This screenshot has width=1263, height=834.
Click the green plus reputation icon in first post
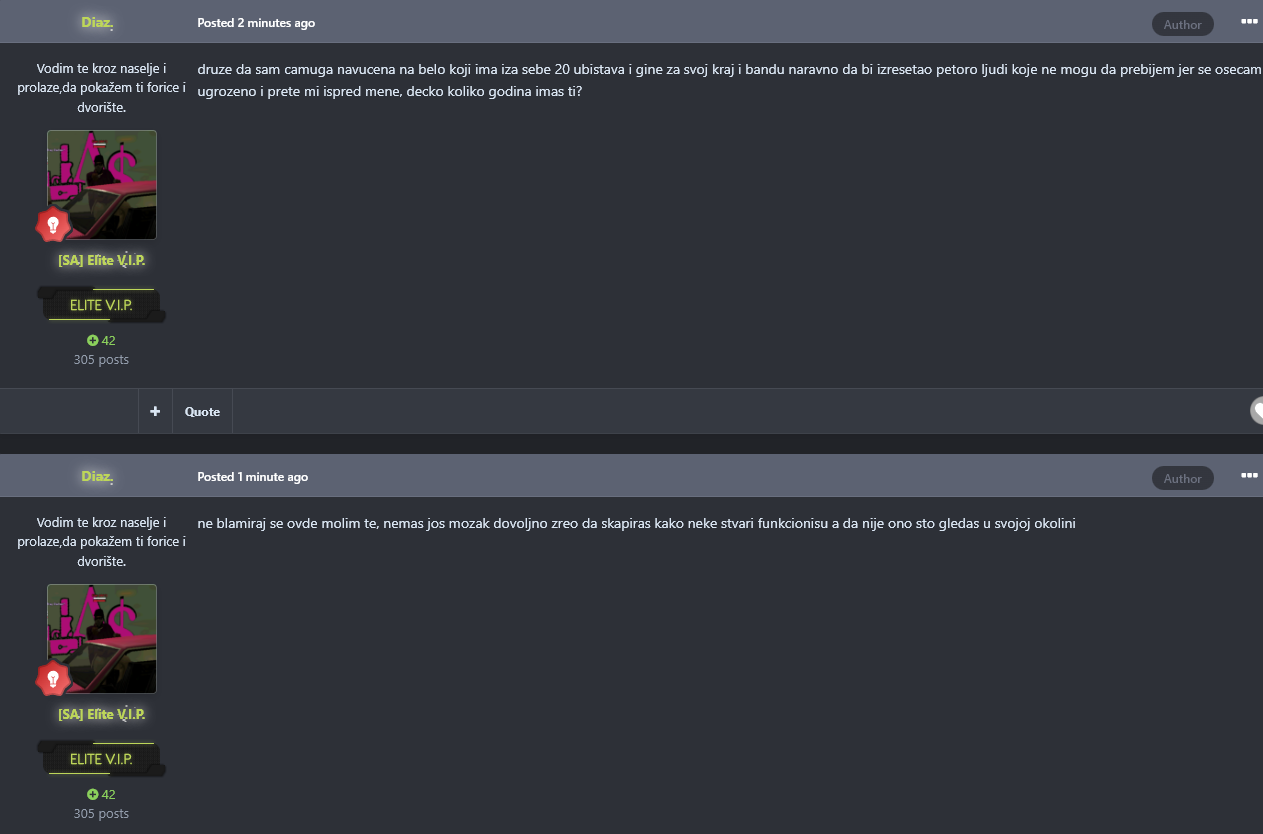(92, 340)
